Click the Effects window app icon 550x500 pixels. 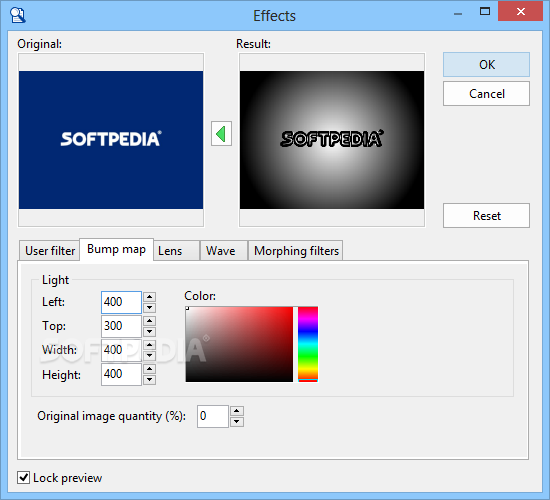tap(18, 15)
